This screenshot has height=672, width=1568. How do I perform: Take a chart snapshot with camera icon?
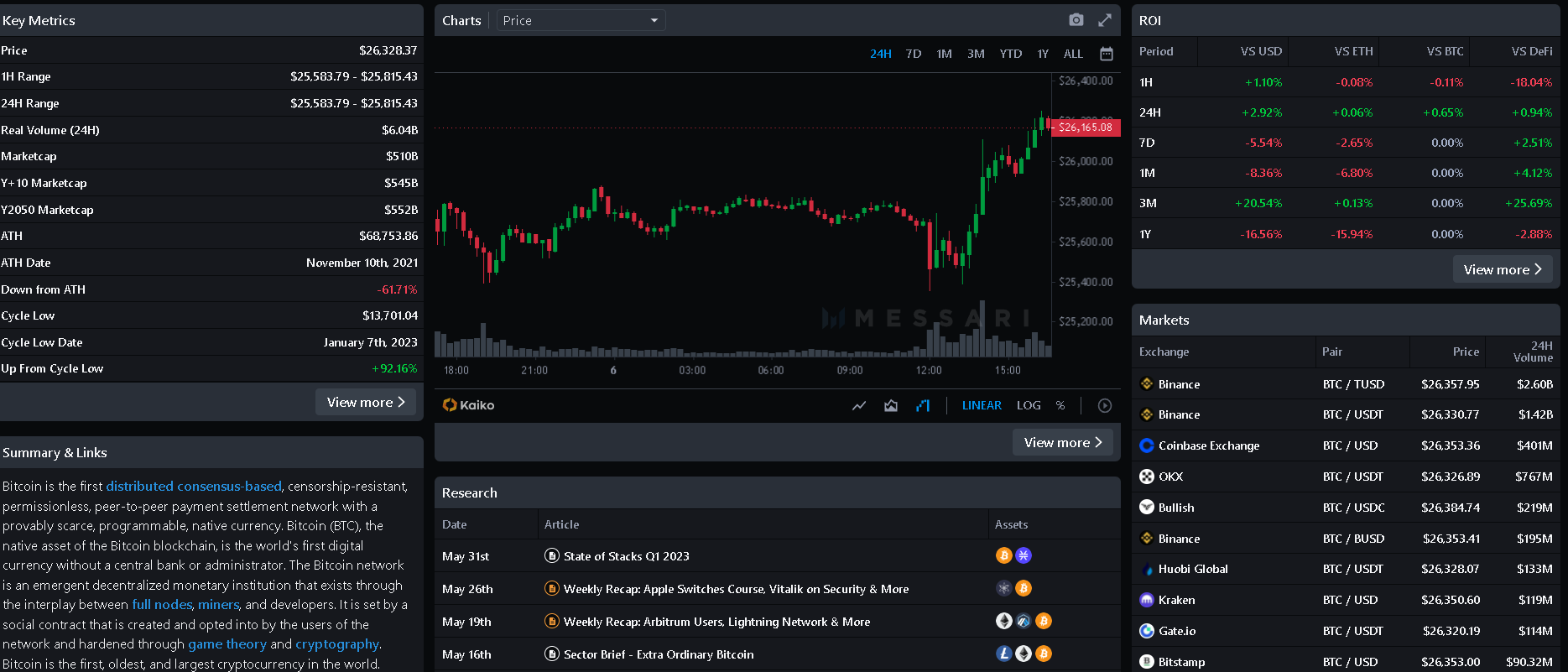click(1076, 20)
